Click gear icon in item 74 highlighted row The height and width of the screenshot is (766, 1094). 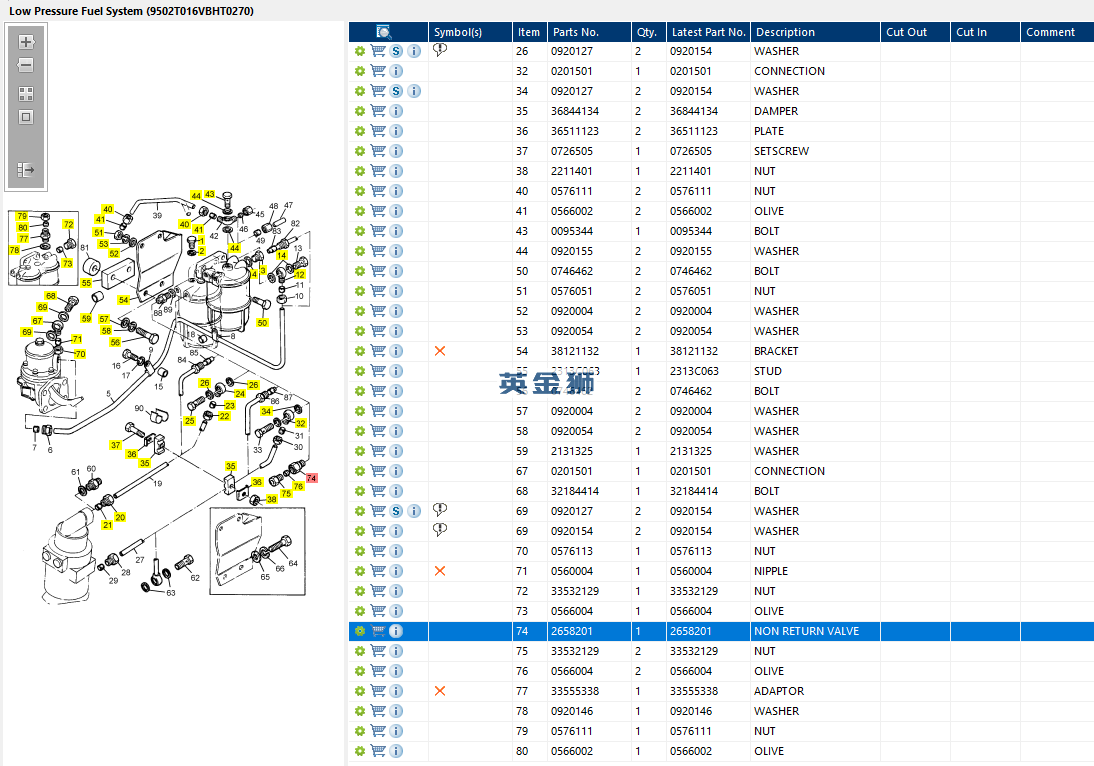tap(360, 631)
